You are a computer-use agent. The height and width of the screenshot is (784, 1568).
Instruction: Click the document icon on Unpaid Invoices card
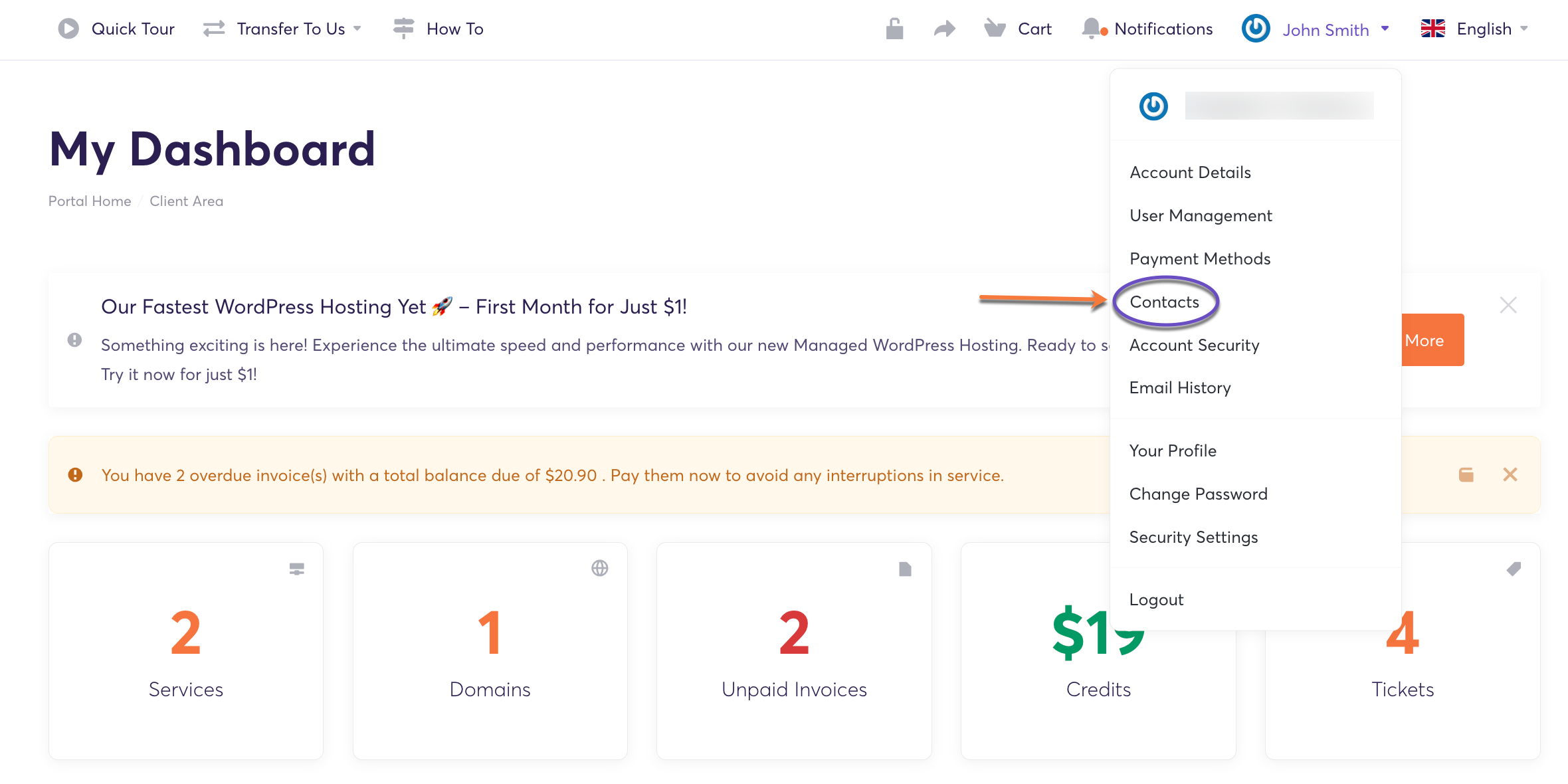coord(904,569)
